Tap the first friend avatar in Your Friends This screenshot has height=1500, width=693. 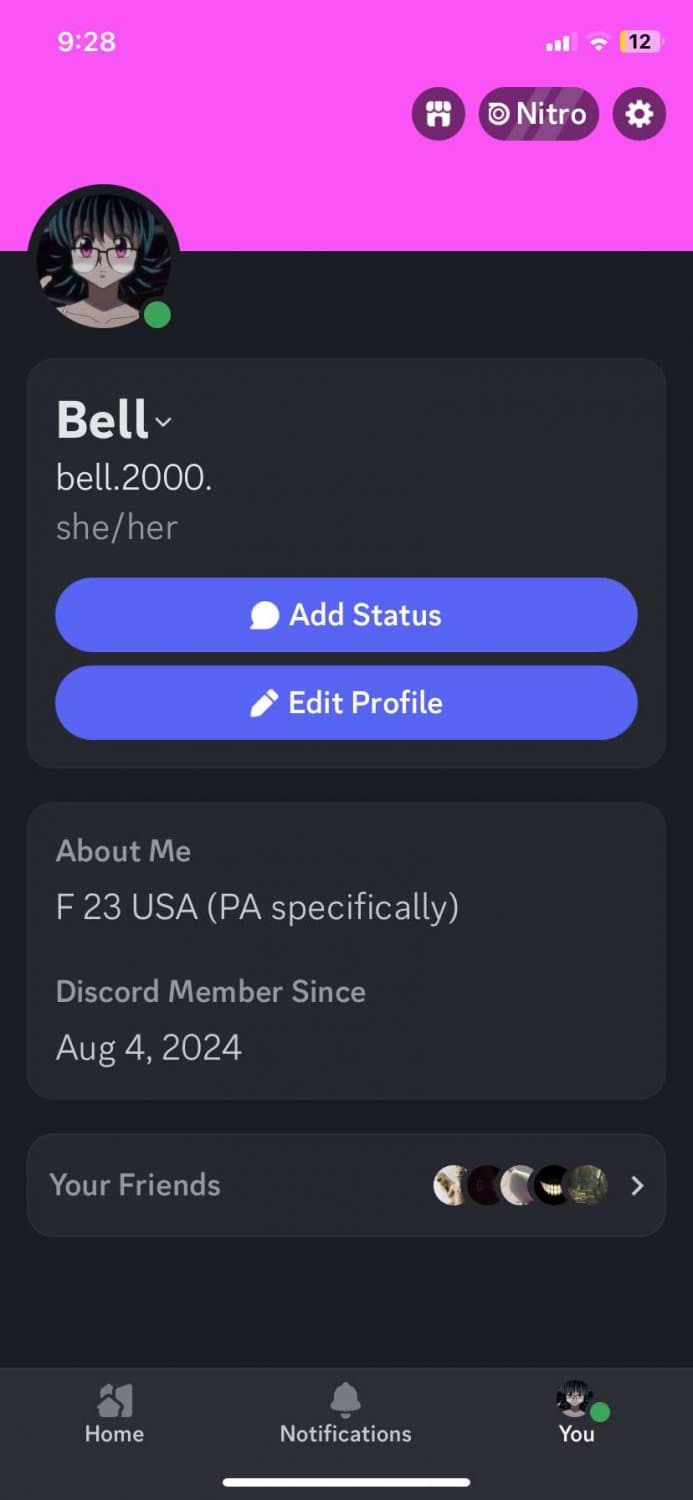point(449,1185)
